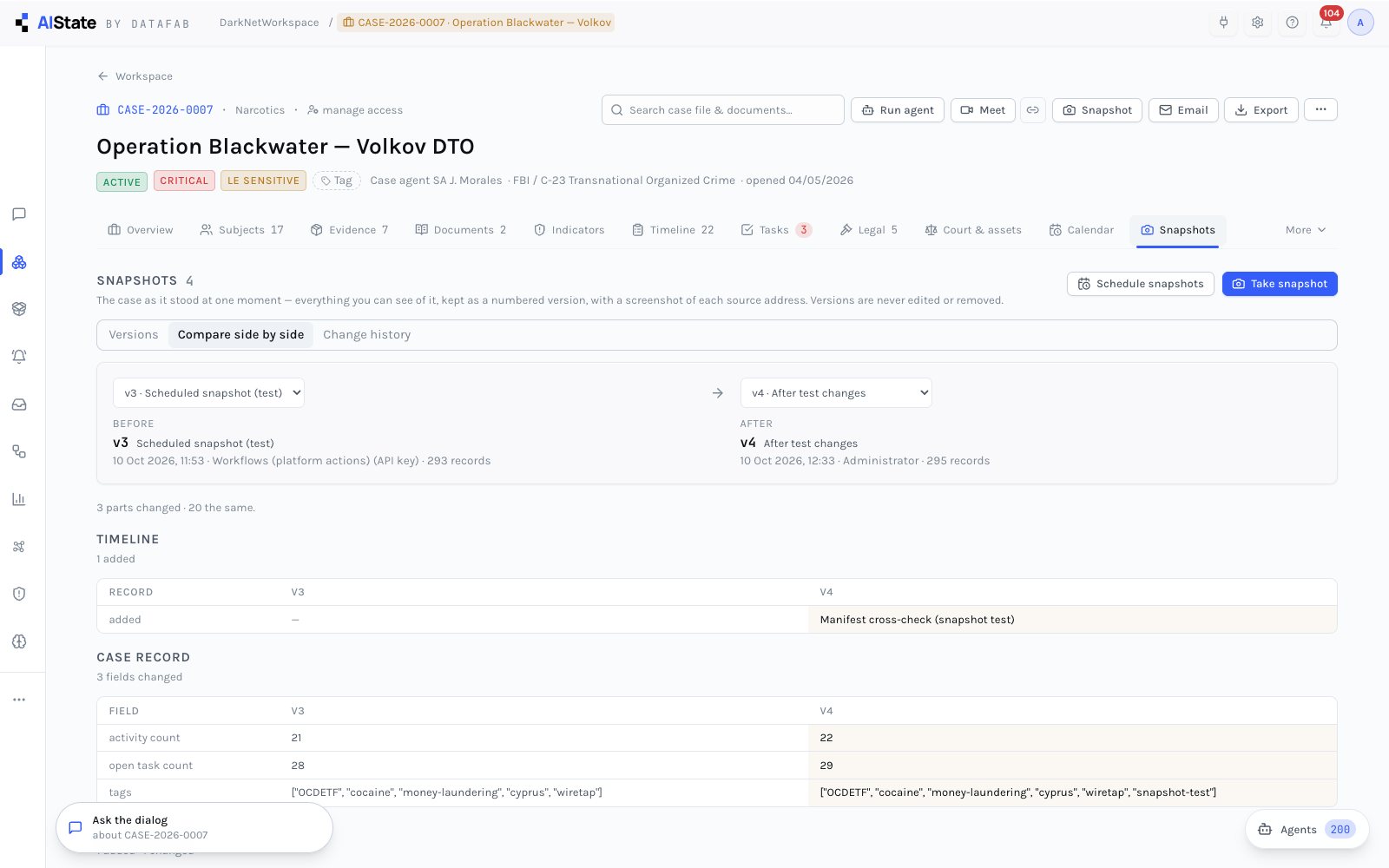Screen dimensions: 1389x868
Task: Open the chat icon in left sidebar
Action: click(x=19, y=214)
